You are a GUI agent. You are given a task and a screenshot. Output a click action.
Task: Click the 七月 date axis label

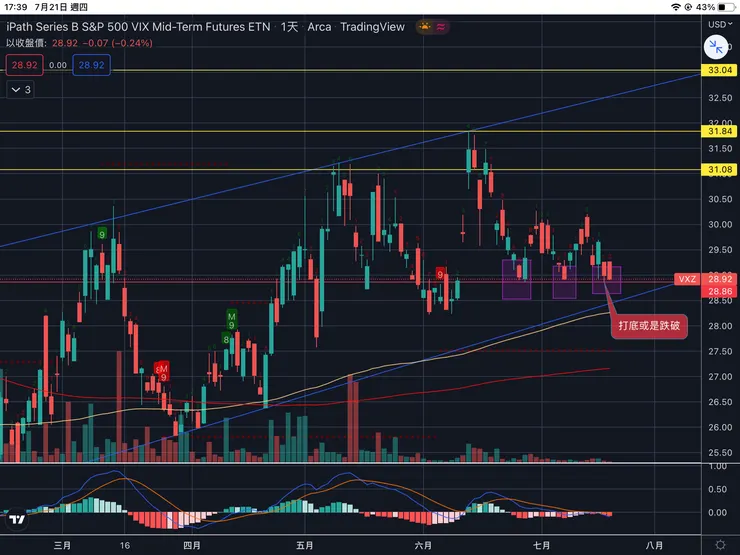point(541,546)
